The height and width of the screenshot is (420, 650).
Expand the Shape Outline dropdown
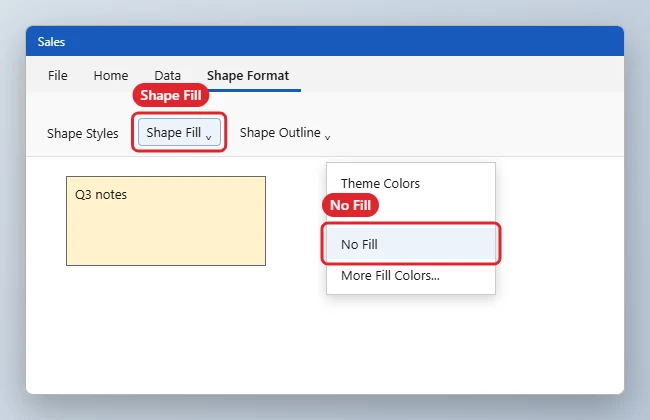pyautogui.click(x=285, y=133)
